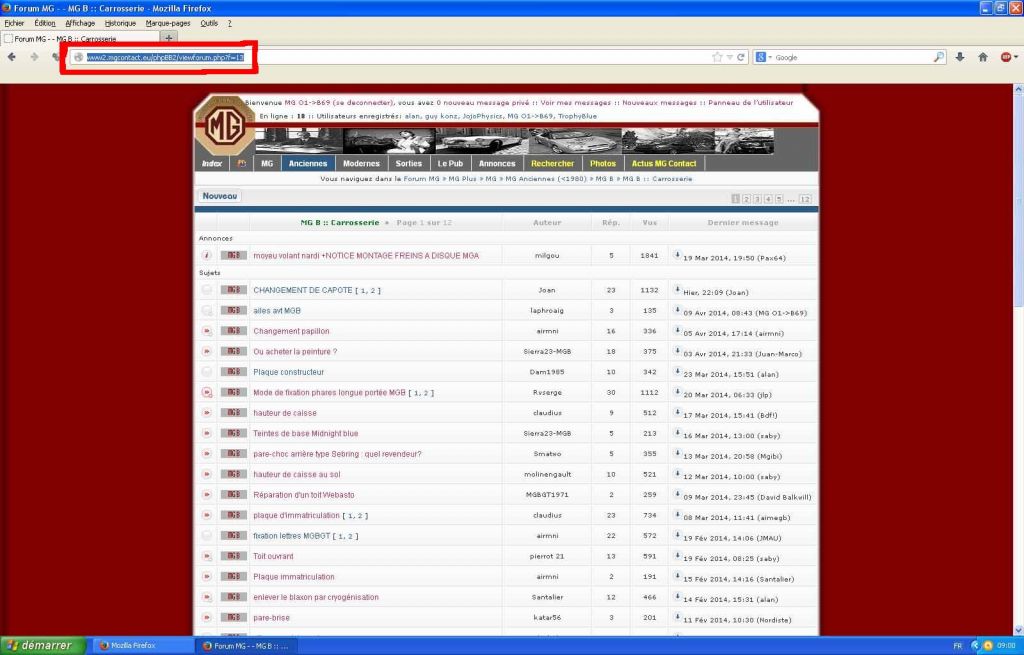The height and width of the screenshot is (655, 1024).
Task: Click the announcement icon beside moyeu volant nardi
Action: pyautogui.click(x=206, y=255)
